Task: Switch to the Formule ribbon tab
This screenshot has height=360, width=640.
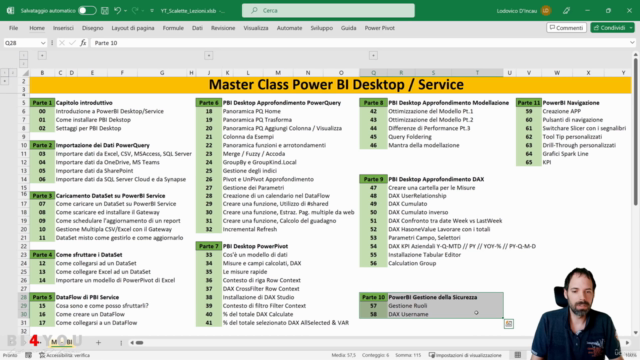Action: coord(173,28)
